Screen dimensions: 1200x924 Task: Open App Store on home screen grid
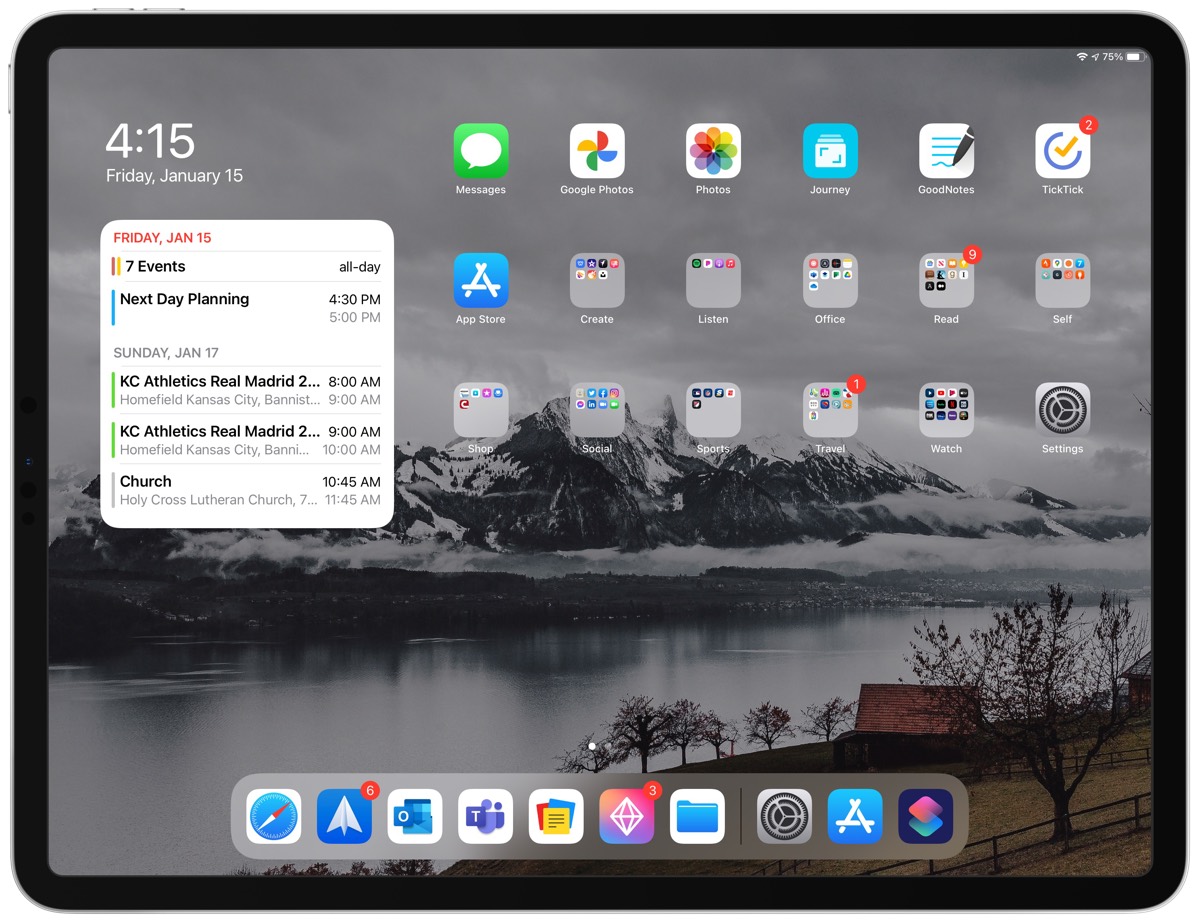pos(481,280)
